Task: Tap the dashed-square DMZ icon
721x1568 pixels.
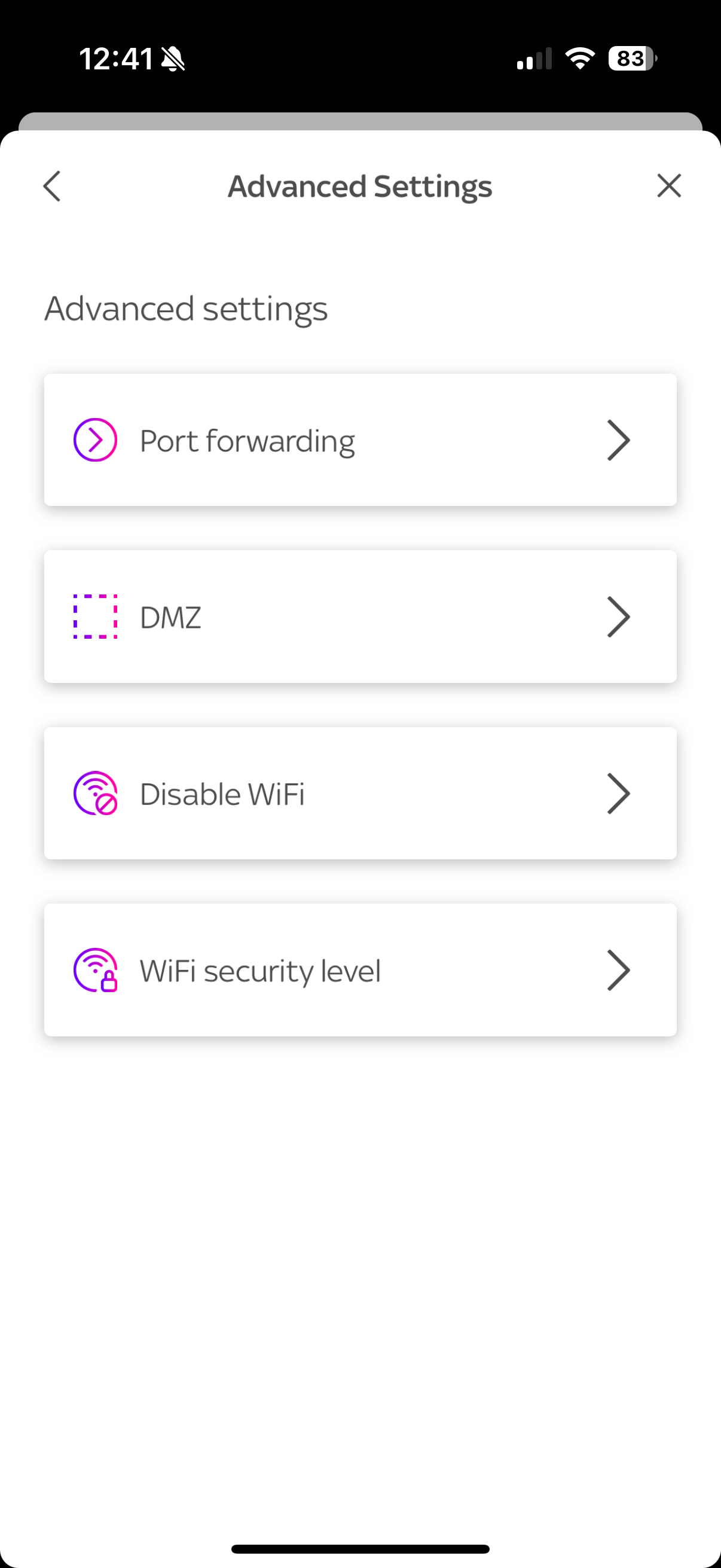Action: click(x=96, y=616)
